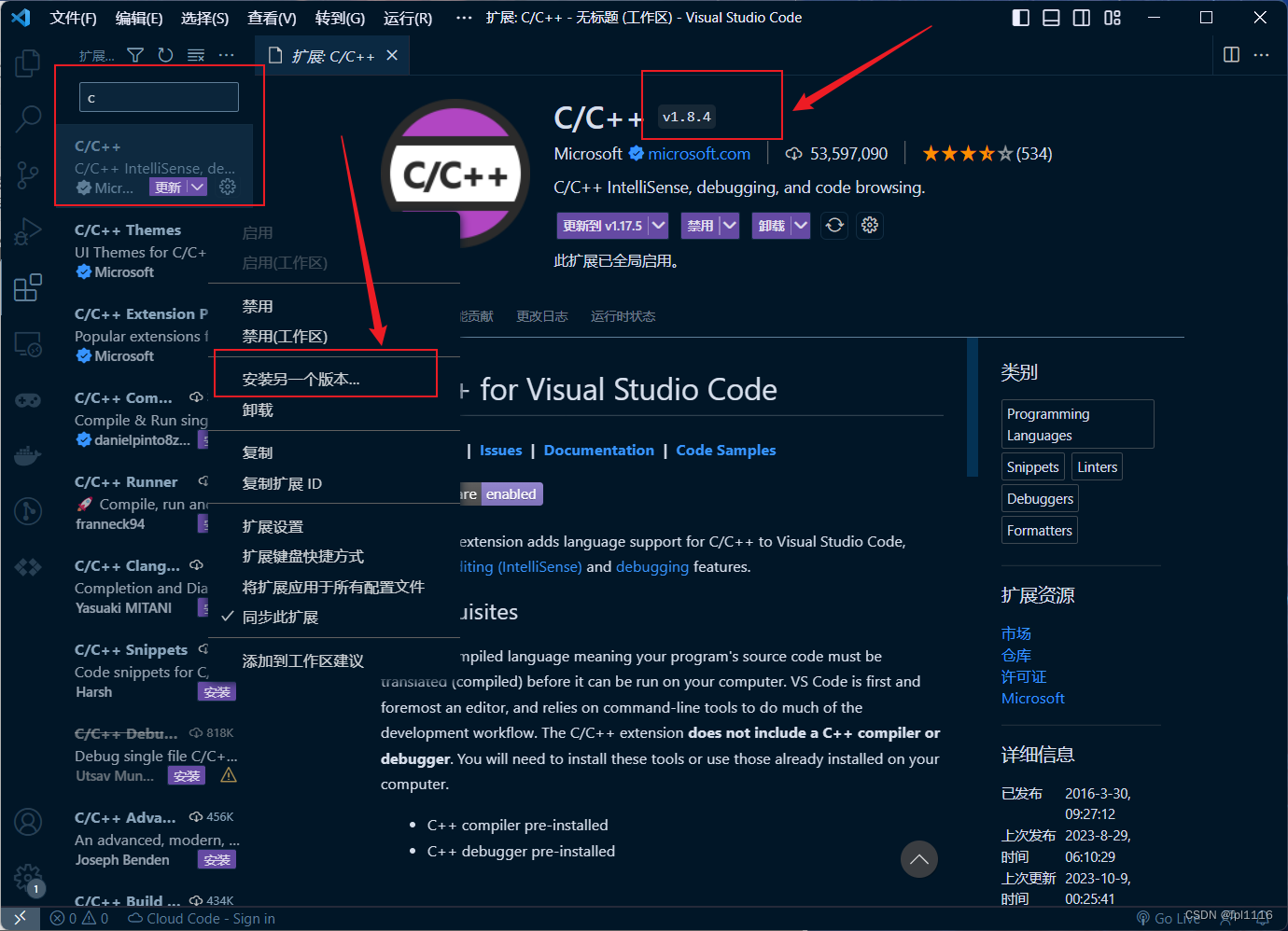
Task: Toggle auto update sync icon on extension page
Action: [834, 226]
